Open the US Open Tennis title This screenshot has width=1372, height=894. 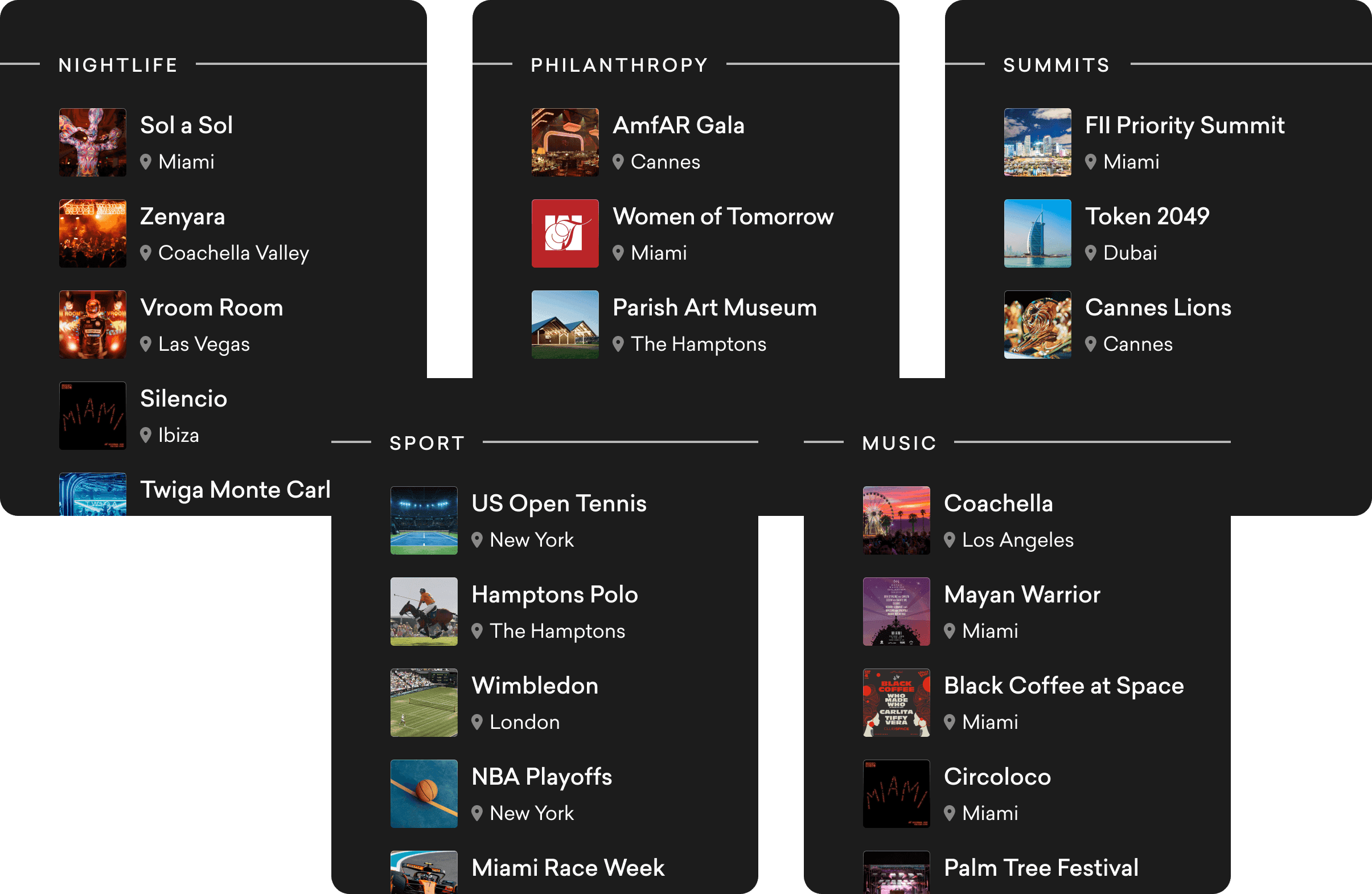(559, 503)
